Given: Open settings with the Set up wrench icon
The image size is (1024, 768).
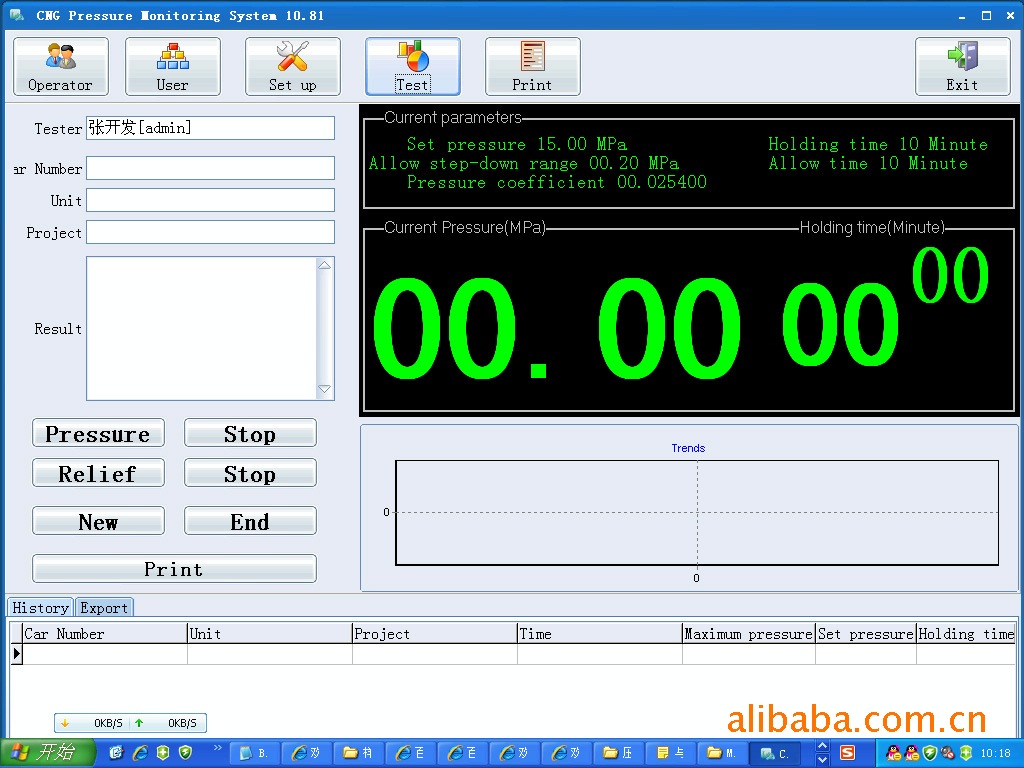Looking at the screenshot, I should pos(292,66).
